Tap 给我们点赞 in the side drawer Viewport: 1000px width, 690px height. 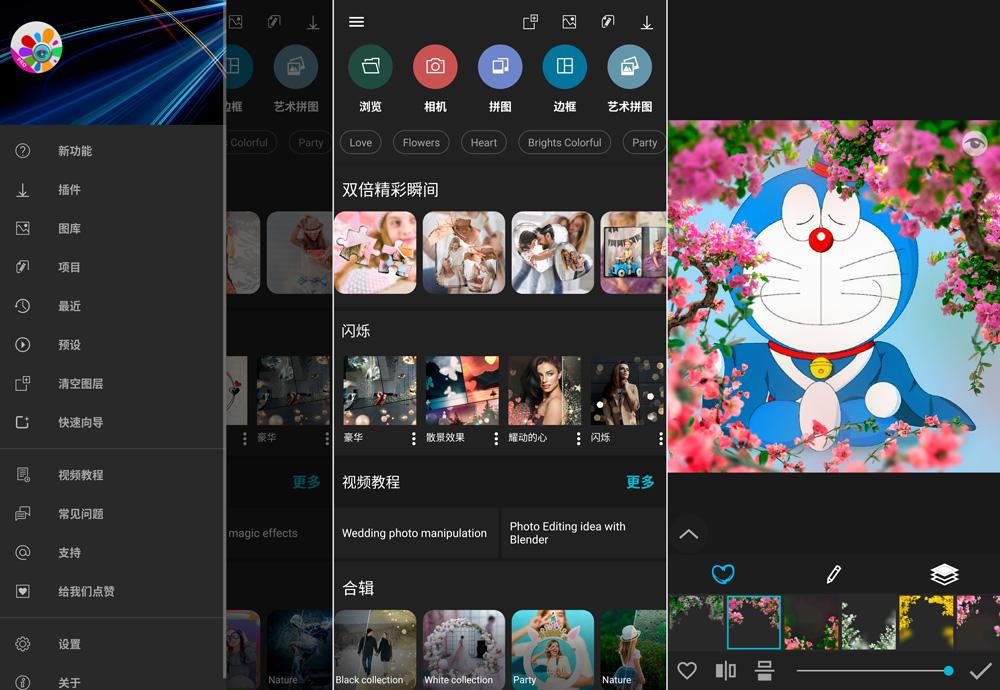click(112, 592)
